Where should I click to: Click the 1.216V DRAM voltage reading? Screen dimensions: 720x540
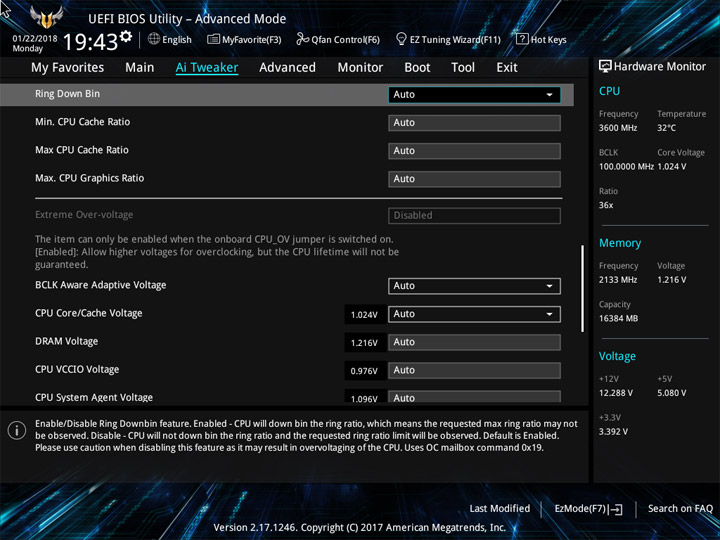(364, 343)
